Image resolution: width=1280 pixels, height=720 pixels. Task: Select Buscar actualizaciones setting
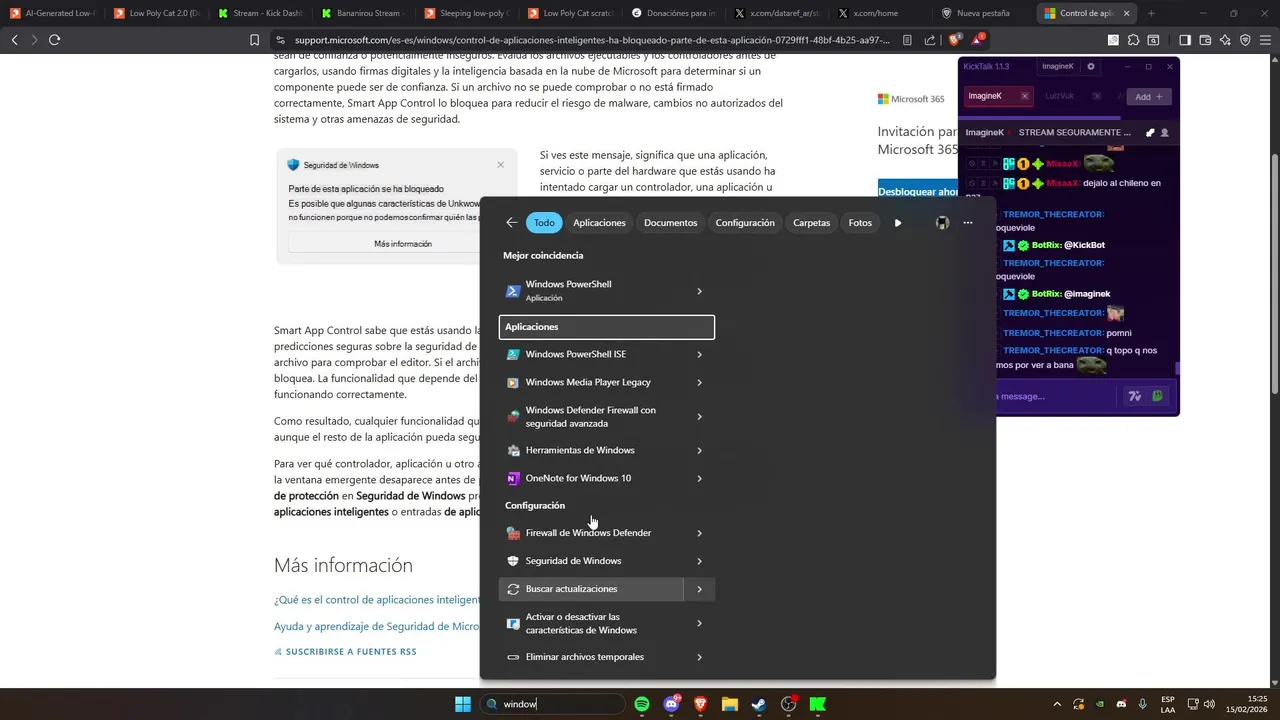(591, 589)
